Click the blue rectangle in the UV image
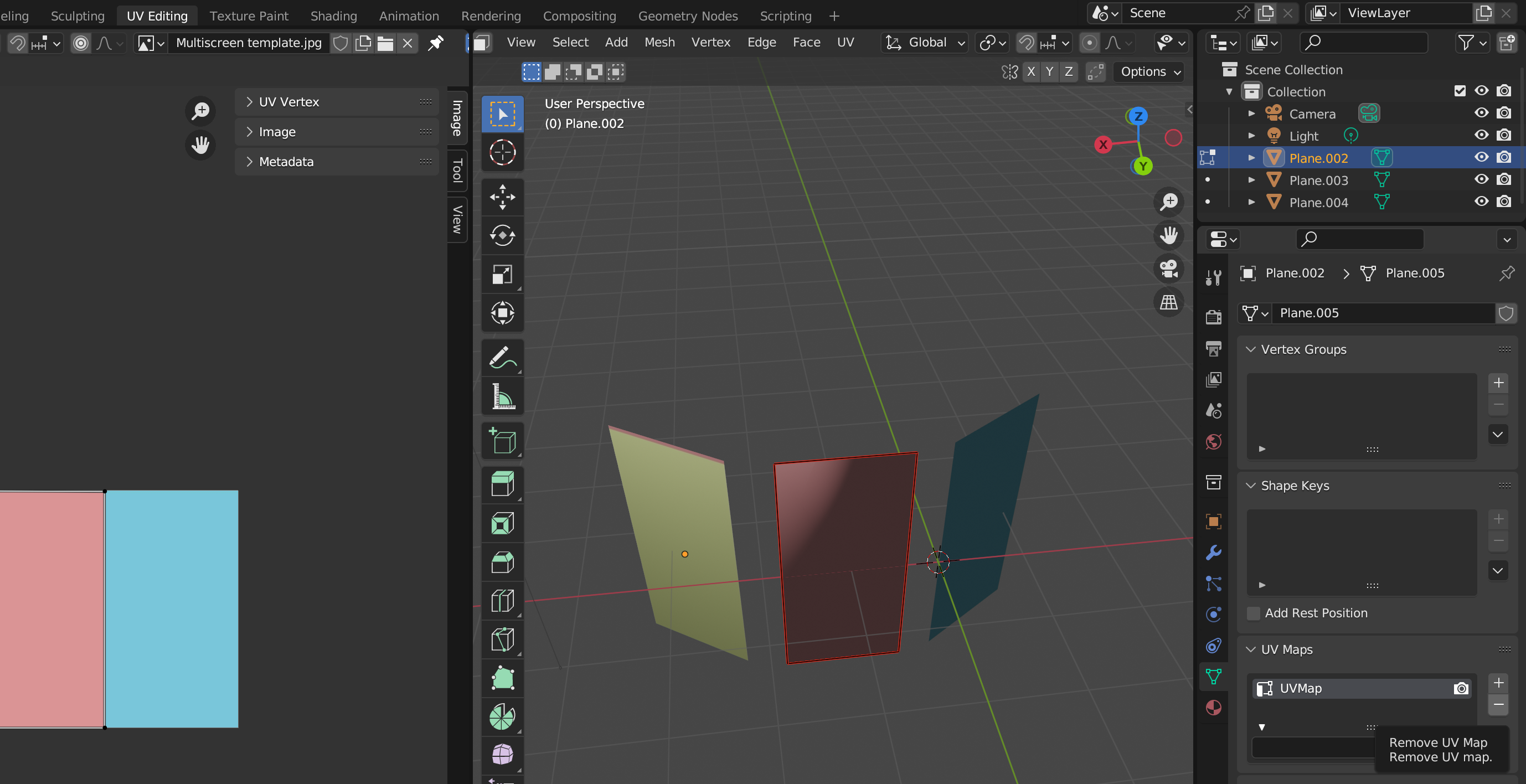1526x784 pixels. [172, 608]
